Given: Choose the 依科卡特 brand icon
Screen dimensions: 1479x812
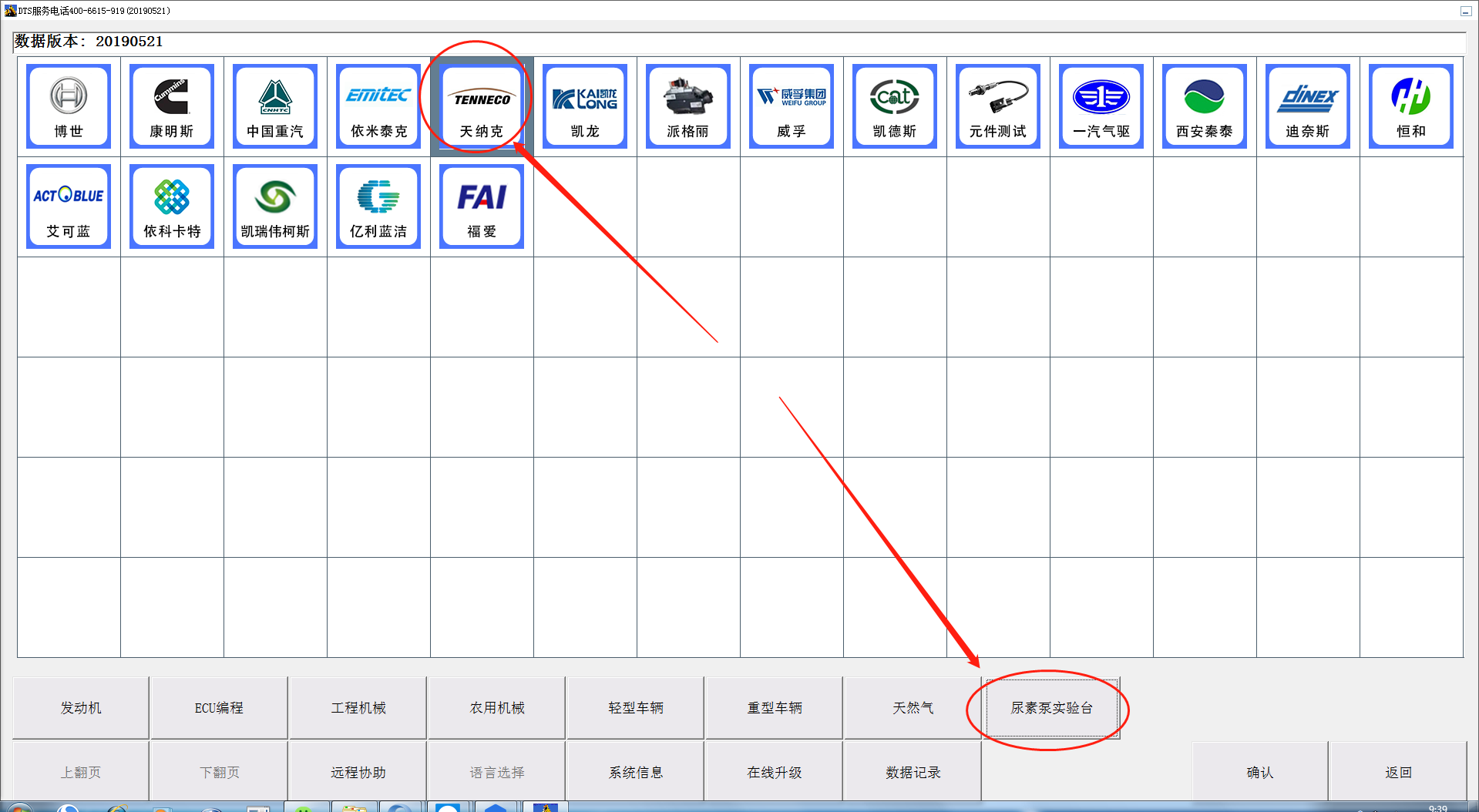Looking at the screenshot, I should click(x=172, y=206).
